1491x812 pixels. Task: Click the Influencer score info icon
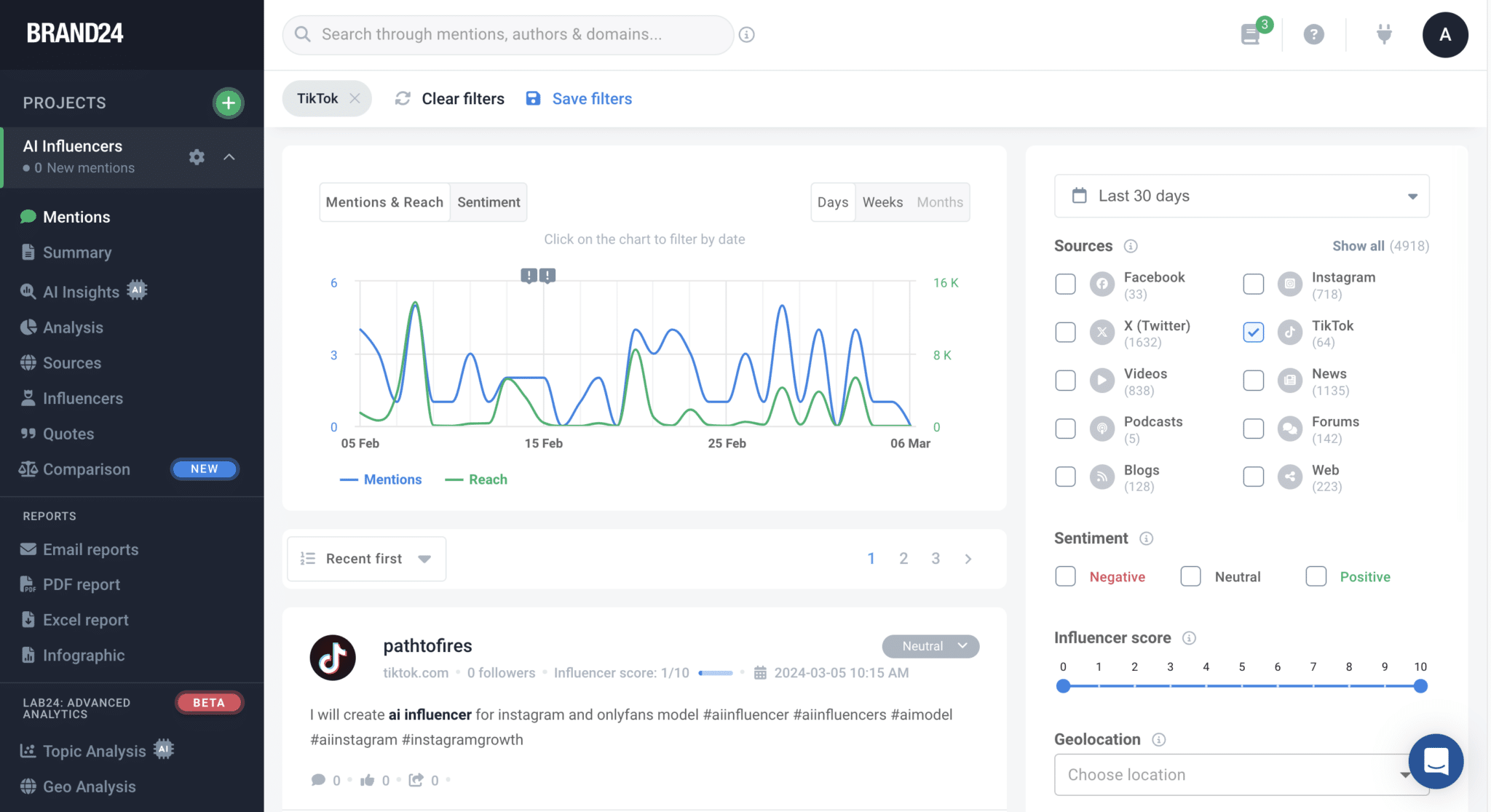[x=1189, y=638]
